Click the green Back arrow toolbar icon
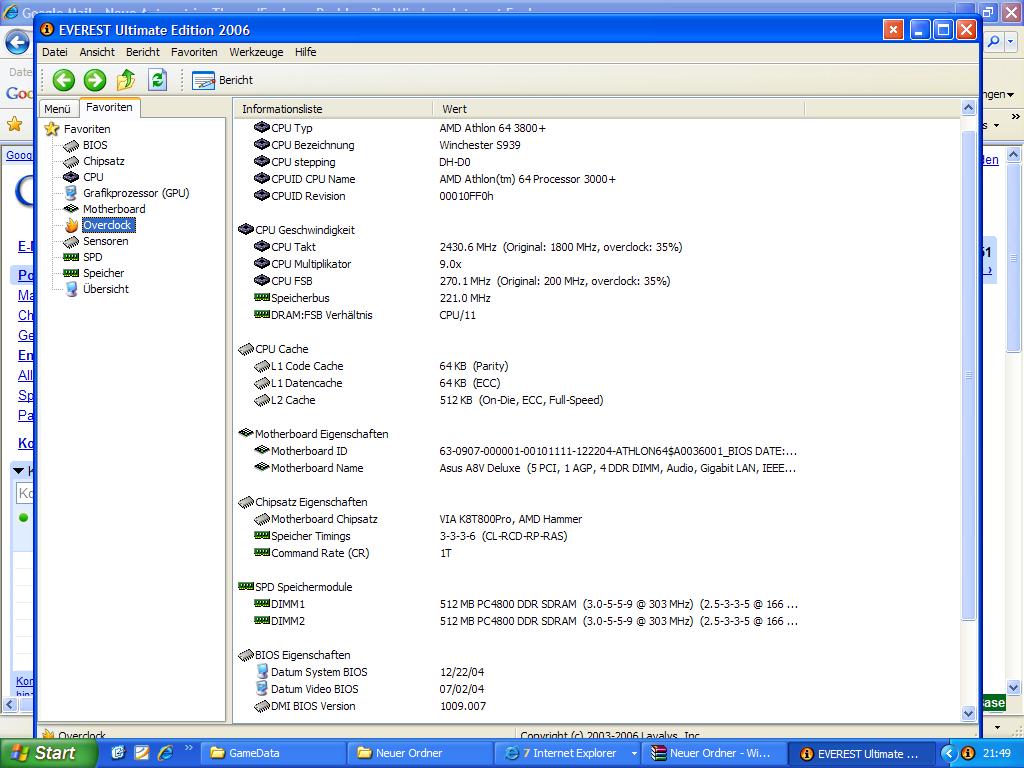1024x768 pixels. pyautogui.click(x=63, y=80)
